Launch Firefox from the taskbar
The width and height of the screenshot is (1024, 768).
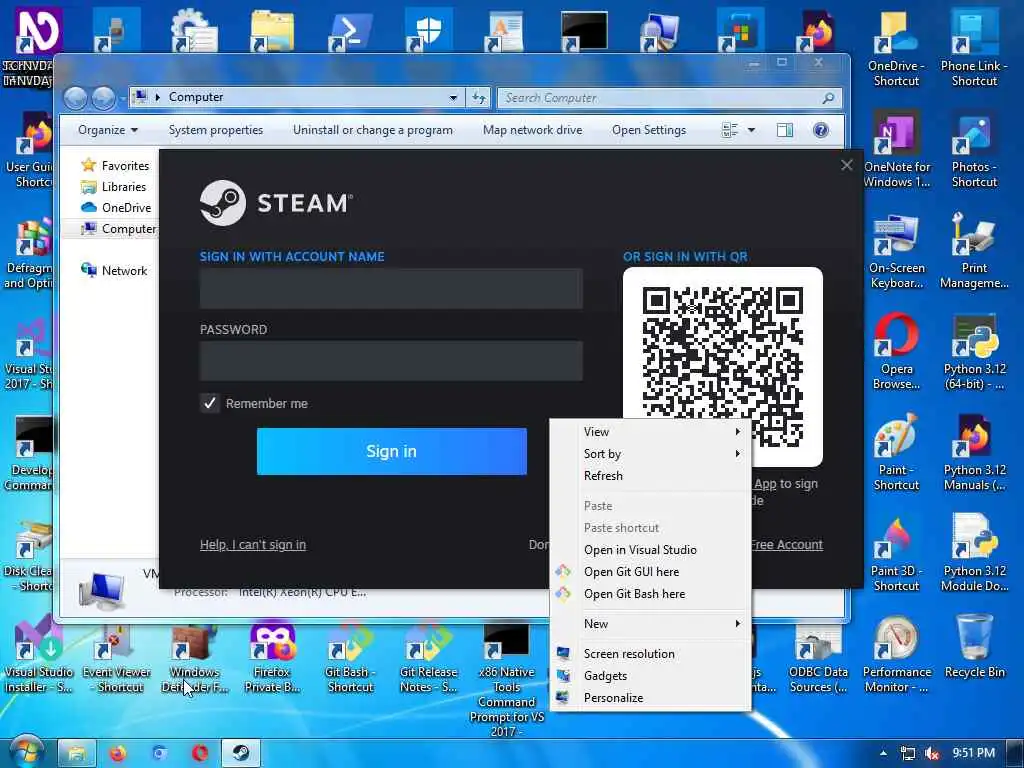118,753
